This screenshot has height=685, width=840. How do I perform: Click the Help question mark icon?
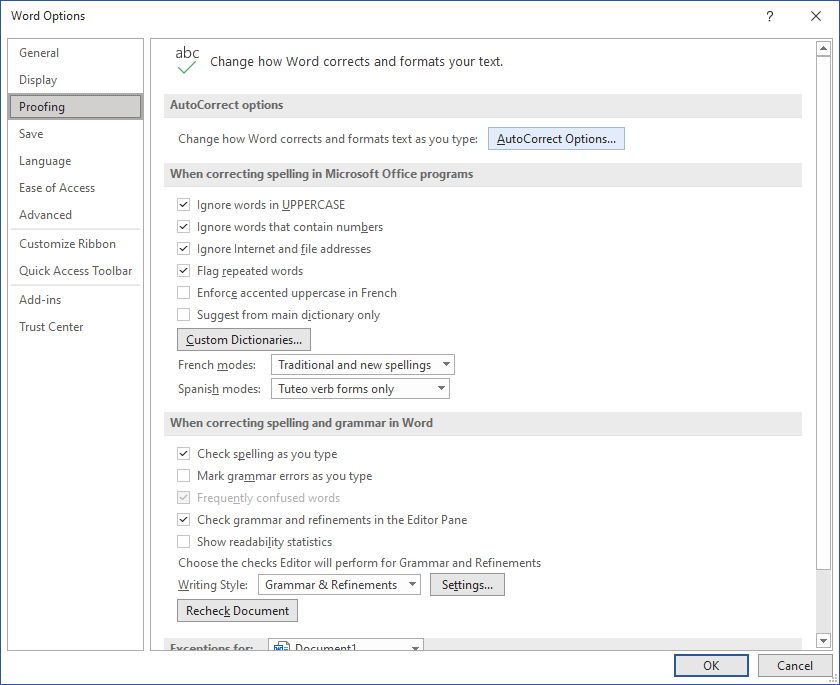(769, 16)
